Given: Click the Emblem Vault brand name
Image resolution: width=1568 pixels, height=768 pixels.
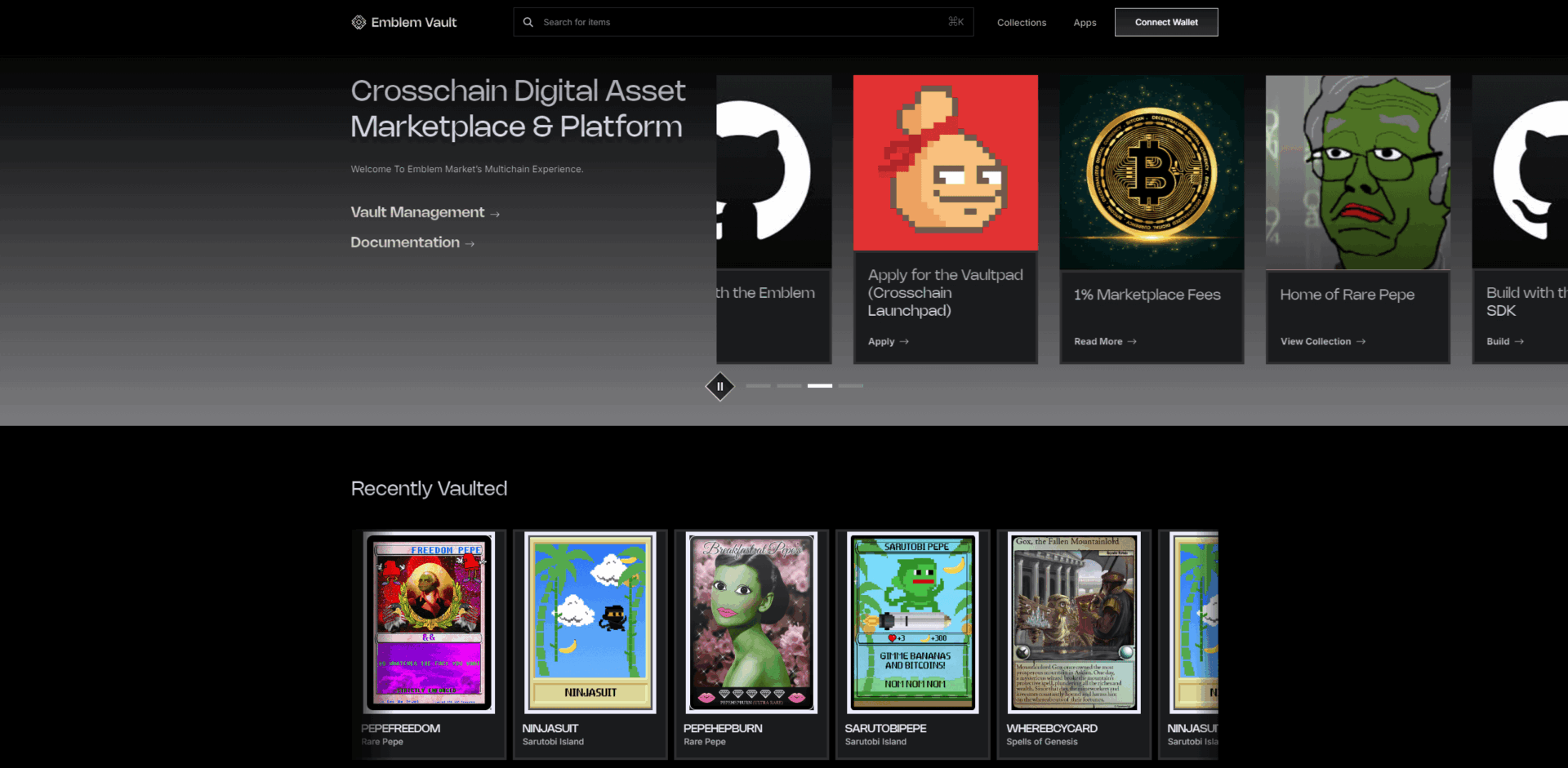Looking at the screenshot, I should 414,22.
